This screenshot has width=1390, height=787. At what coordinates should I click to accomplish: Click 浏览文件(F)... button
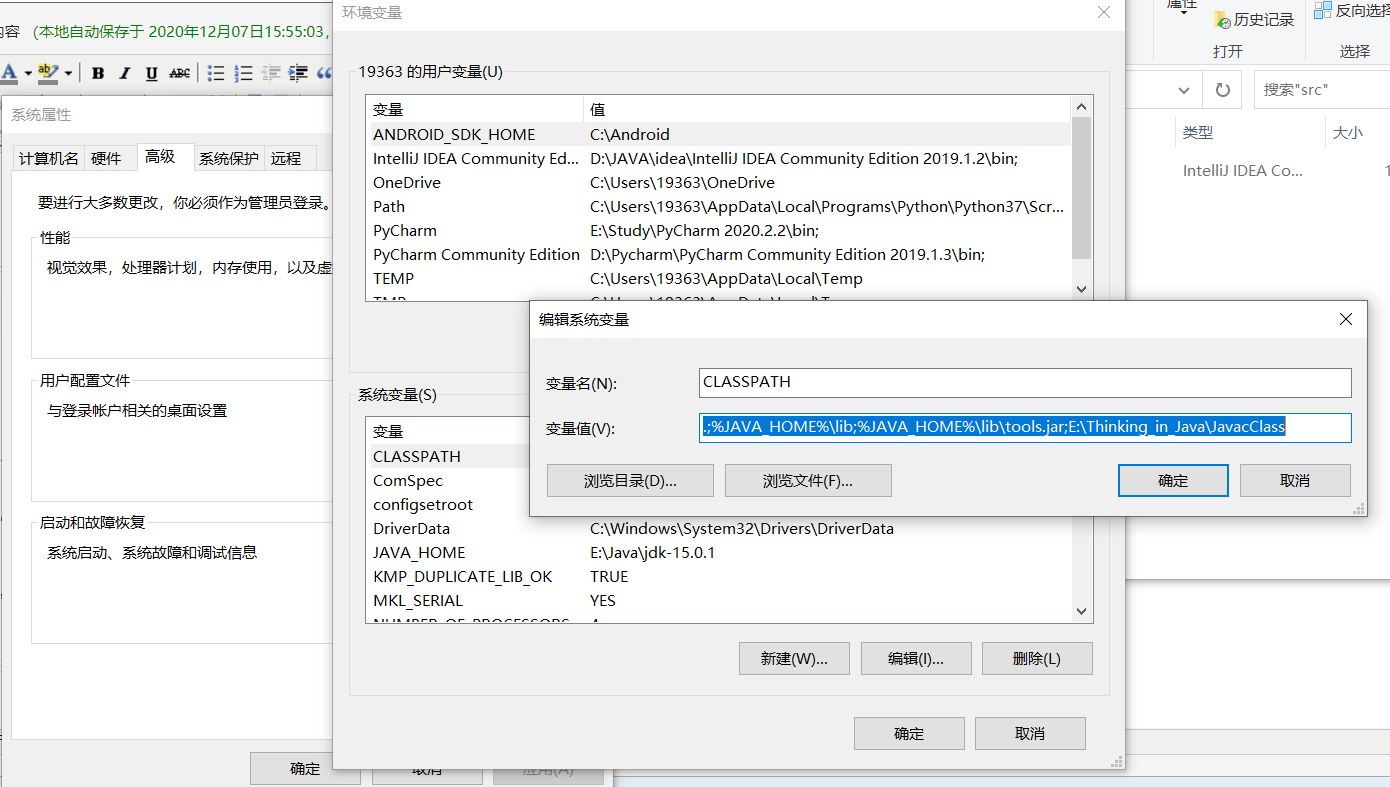pos(808,480)
